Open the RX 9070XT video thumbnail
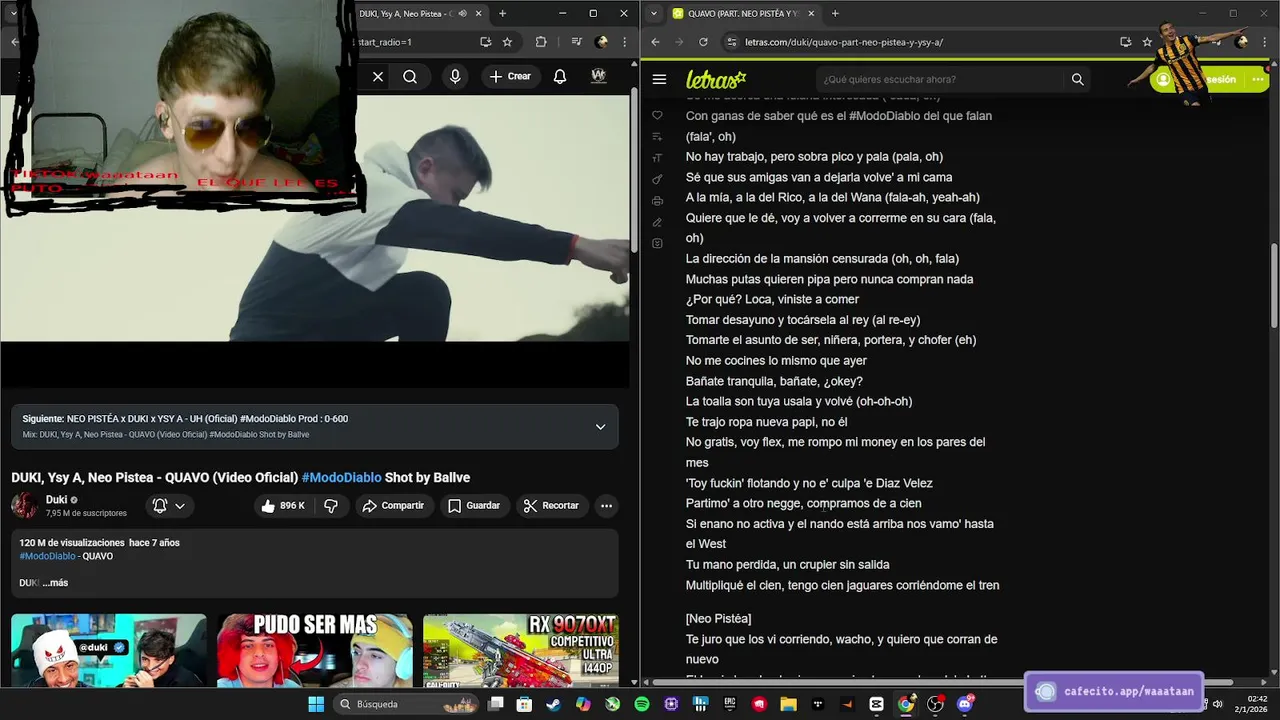Image resolution: width=1280 pixels, height=720 pixels. [520, 650]
